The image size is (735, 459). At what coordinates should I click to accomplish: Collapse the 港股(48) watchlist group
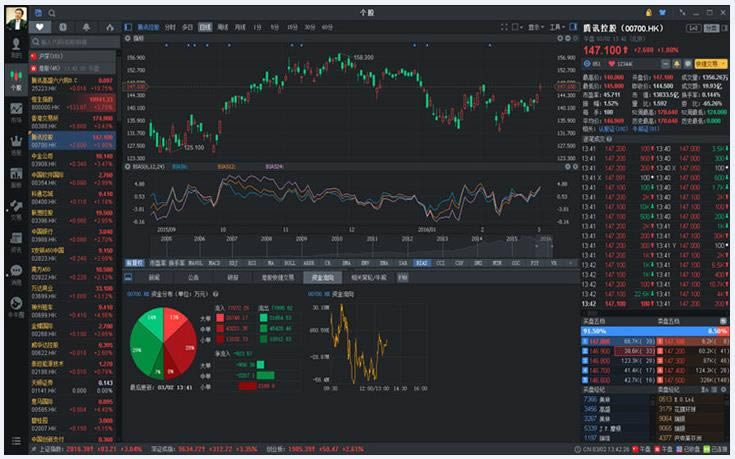pos(73,68)
